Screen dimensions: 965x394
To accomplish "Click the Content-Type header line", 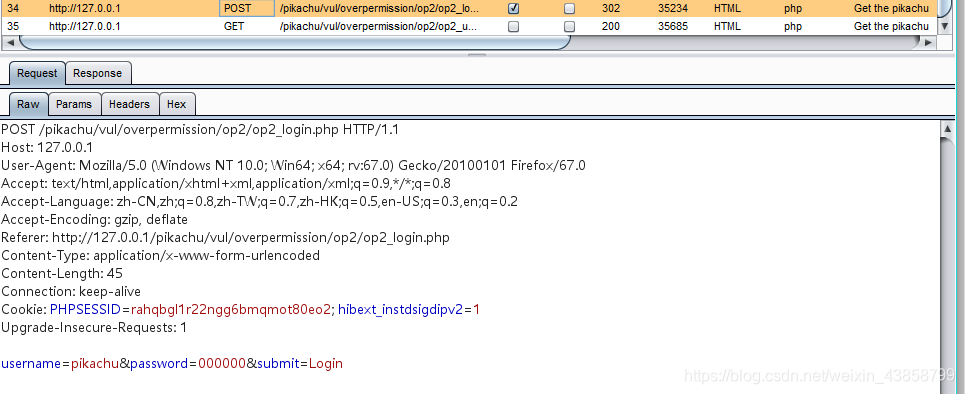I will (x=161, y=255).
